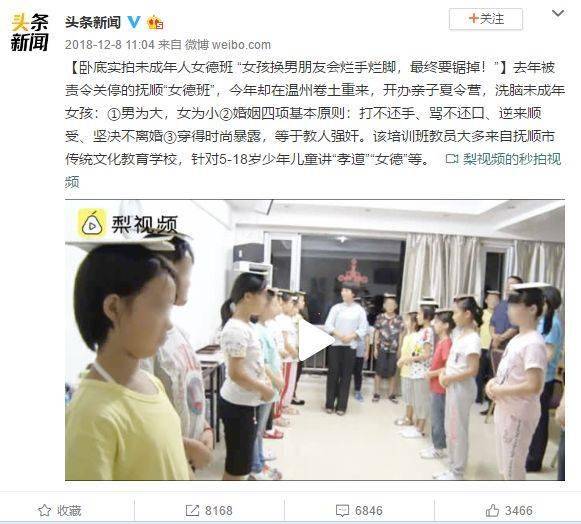Image resolution: width=581 pixels, height=524 pixels.
Task: Play the embedded video
Action: point(316,340)
